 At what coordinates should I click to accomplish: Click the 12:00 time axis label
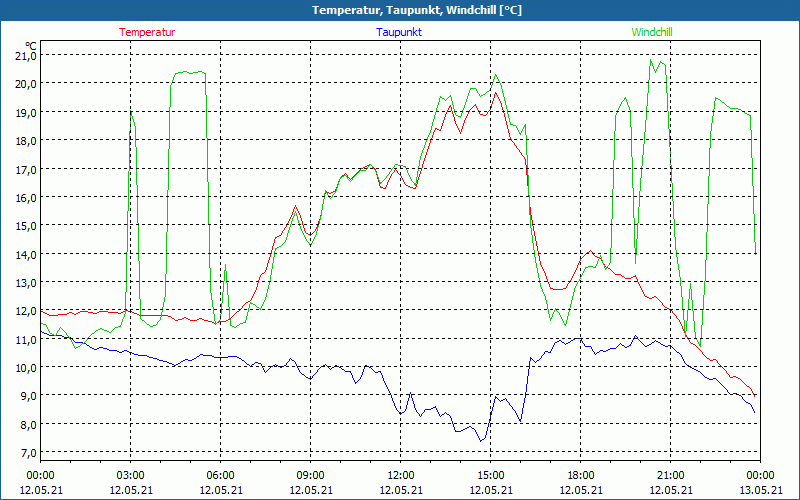(401, 476)
